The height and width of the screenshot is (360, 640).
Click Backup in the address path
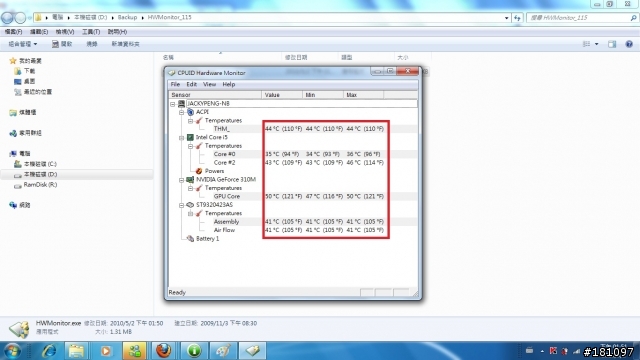click(127, 18)
